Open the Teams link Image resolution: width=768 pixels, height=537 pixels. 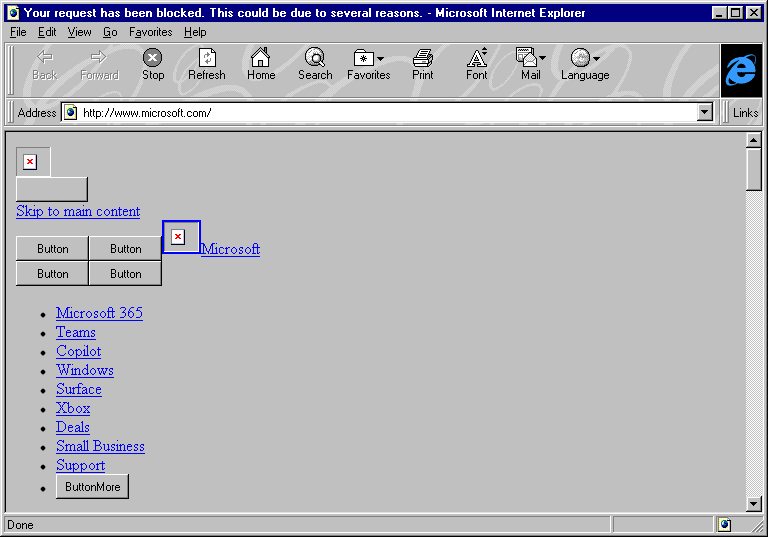[75, 332]
